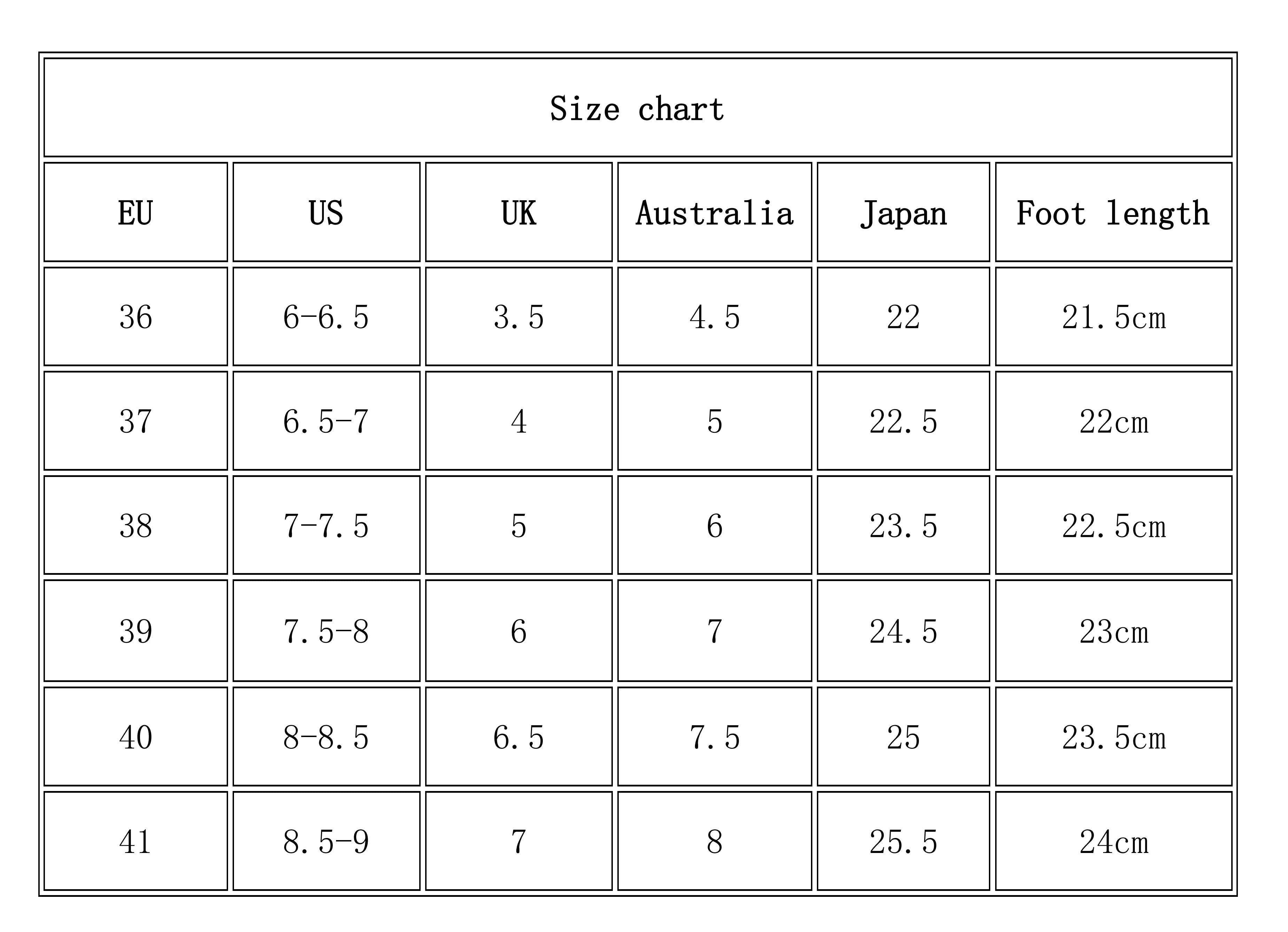Click EU size 39 cell
The height and width of the screenshot is (932, 1288).
(136, 631)
